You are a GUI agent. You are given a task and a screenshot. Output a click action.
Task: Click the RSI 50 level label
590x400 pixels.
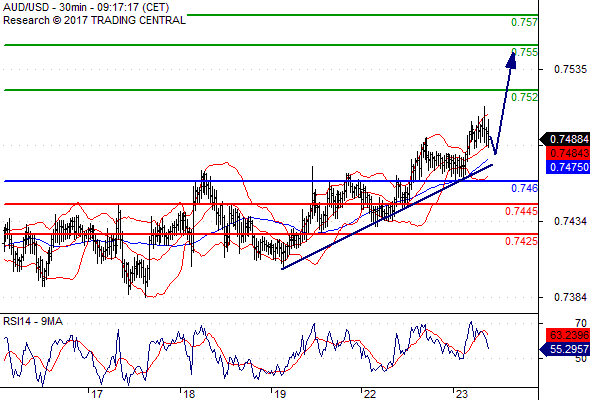click(x=581, y=358)
